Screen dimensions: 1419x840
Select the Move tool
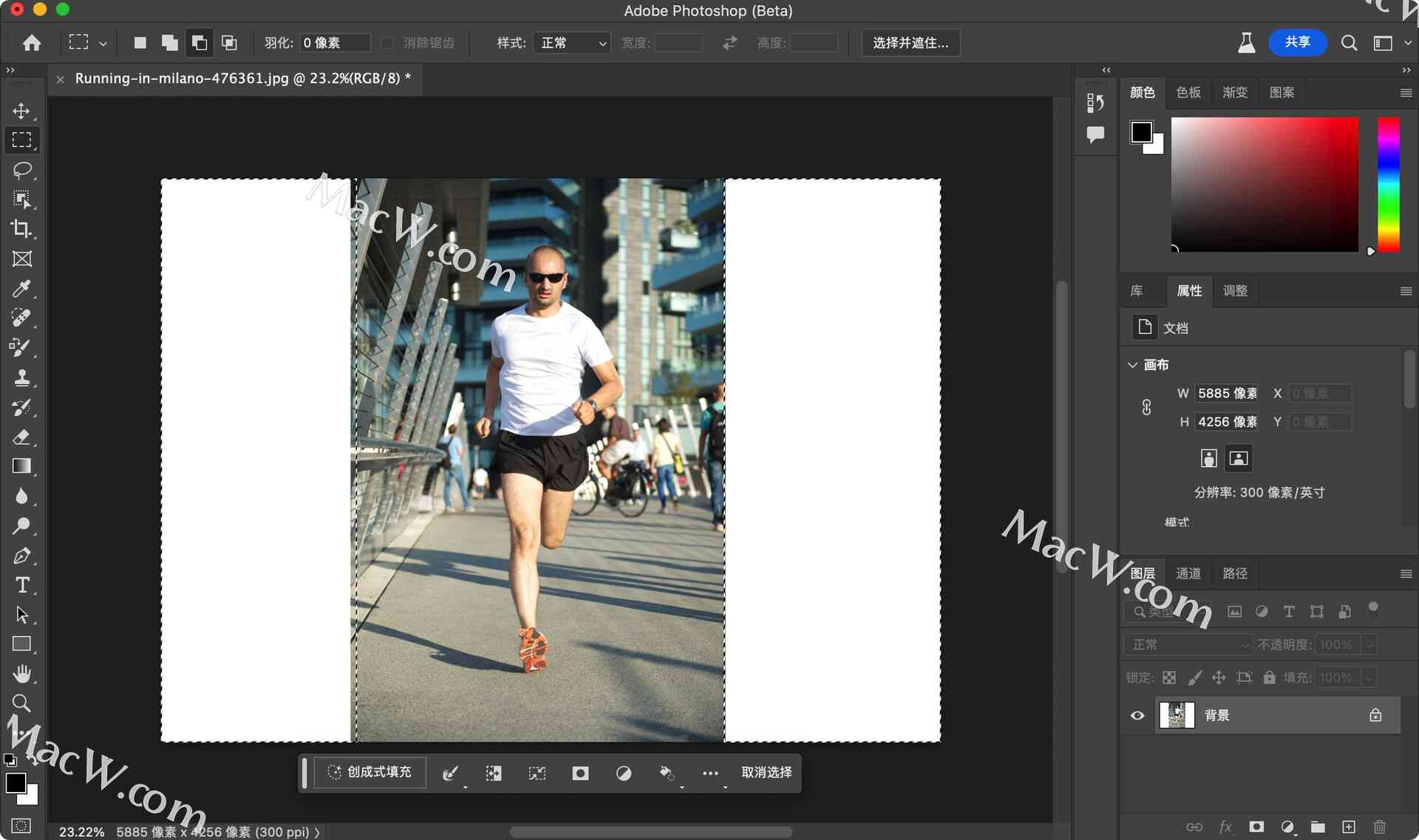pyautogui.click(x=21, y=111)
